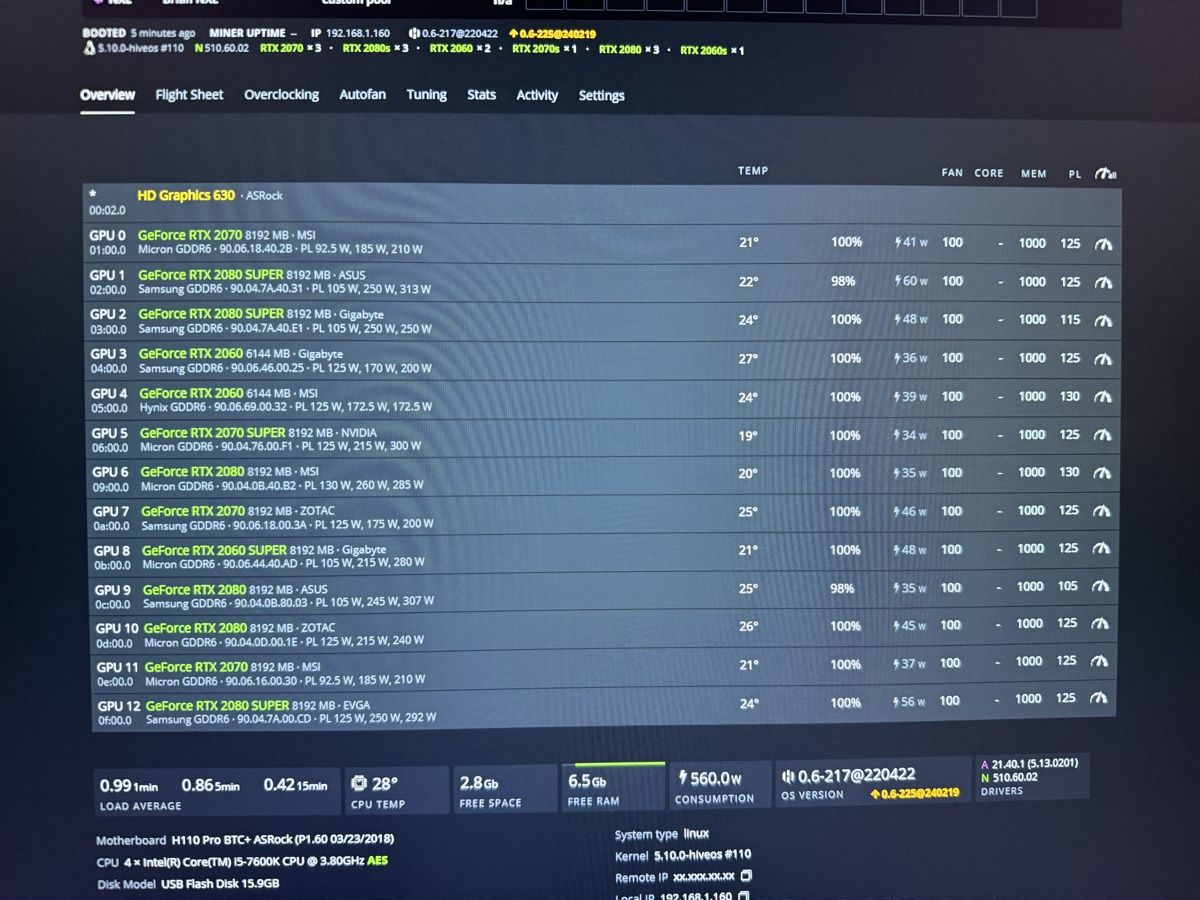Click the 2.8 Gb free space box

pos(503,790)
